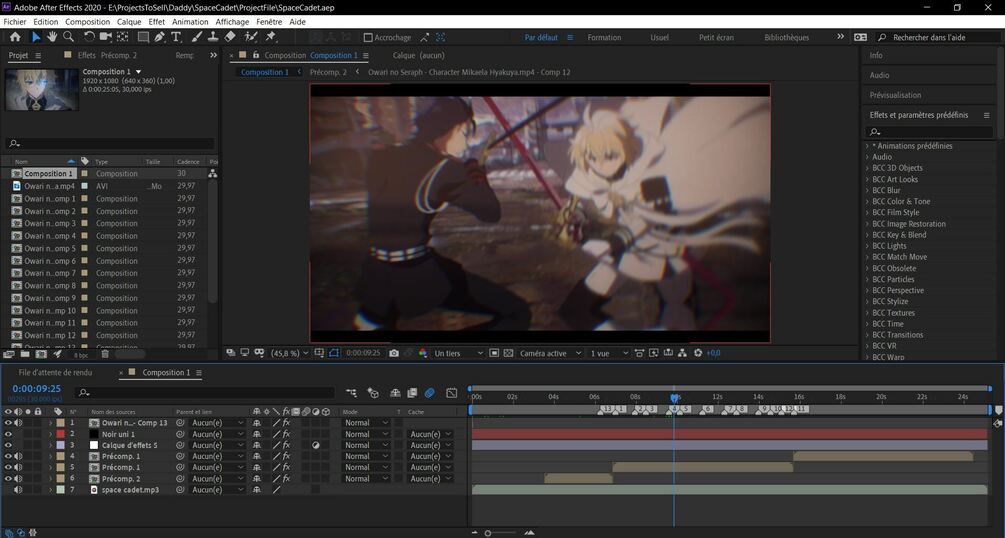Open the channel and color management icon

pyautogui.click(x=422, y=353)
